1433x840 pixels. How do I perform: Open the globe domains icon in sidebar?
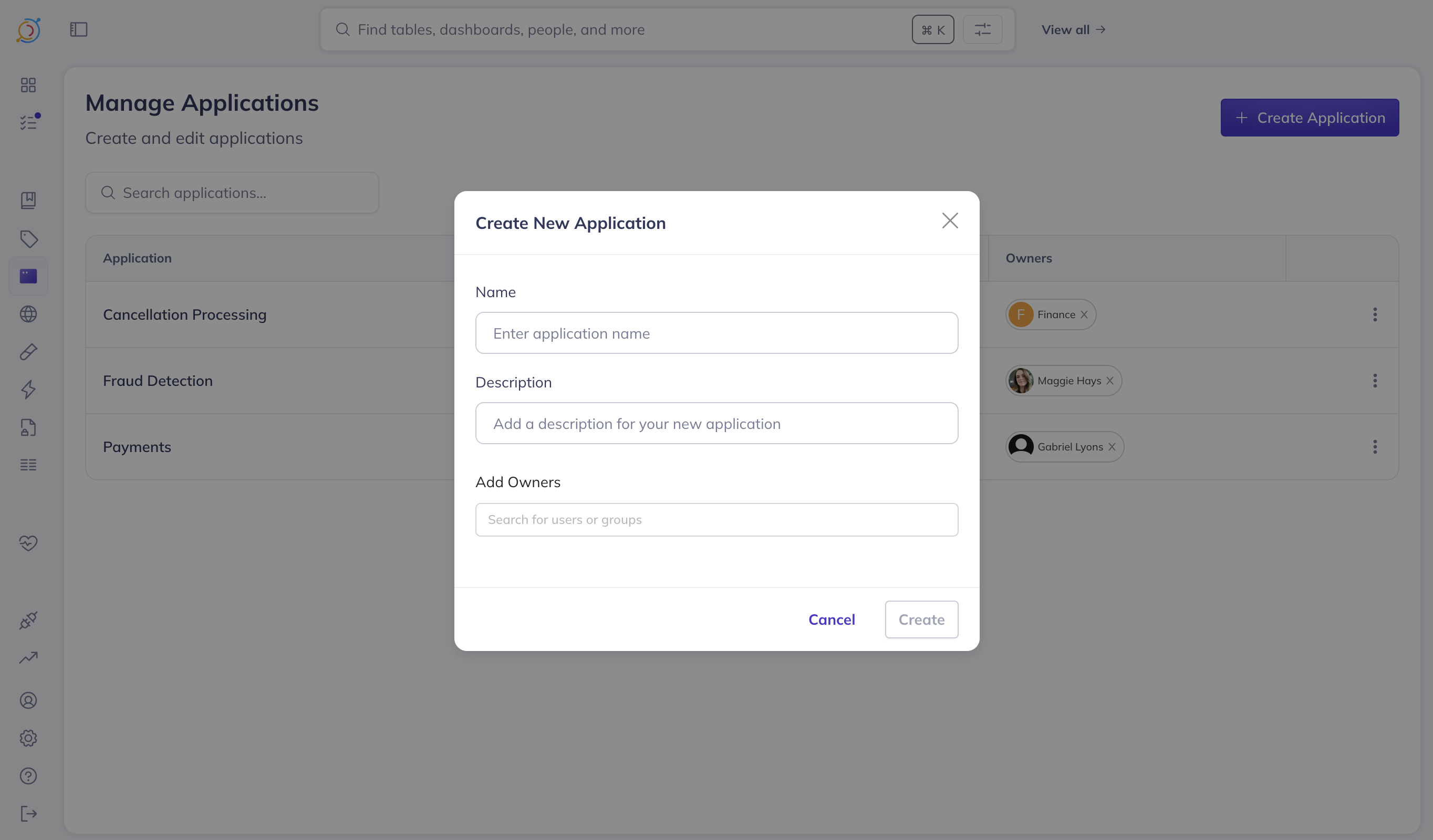pos(28,314)
